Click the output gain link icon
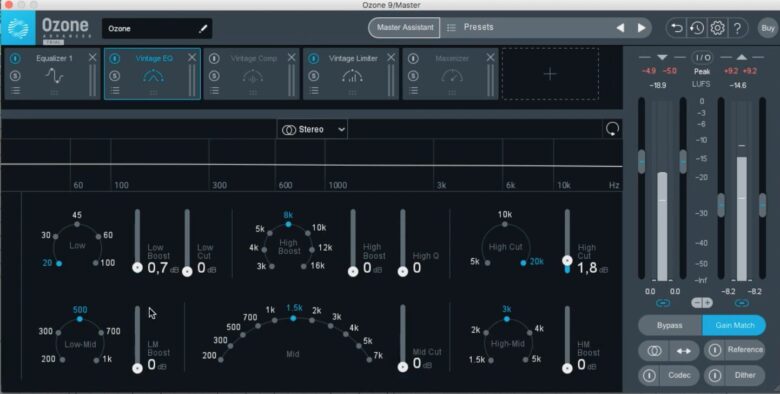Image resolution: width=780 pixels, height=394 pixels. click(x=741, y=302)
